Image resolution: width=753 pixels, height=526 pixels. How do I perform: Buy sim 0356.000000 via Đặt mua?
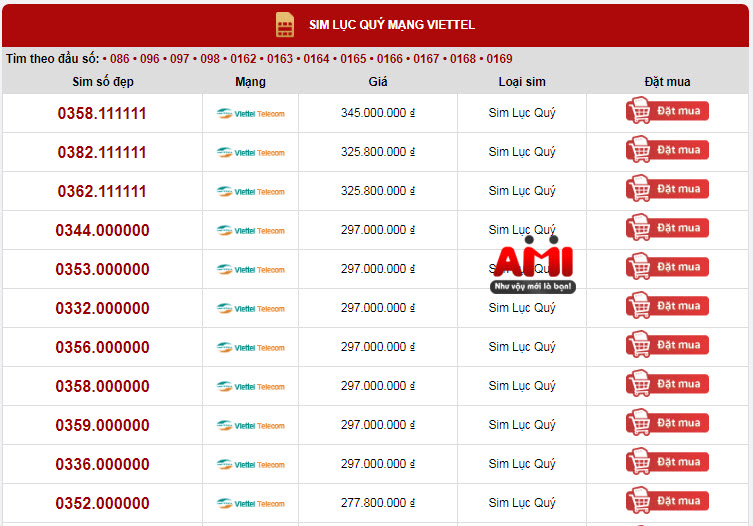(667, 344)
